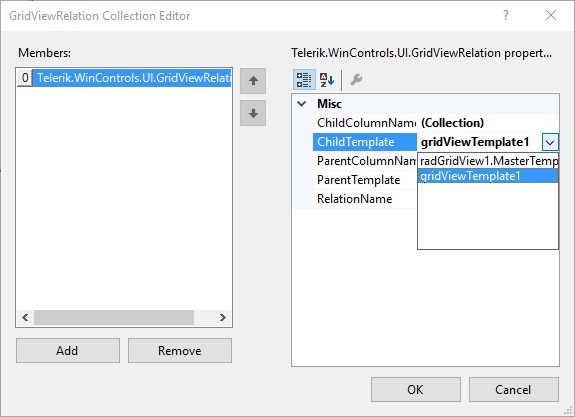Click the Add button
Screen dimensions: 575x417
[x=68, y=351]
